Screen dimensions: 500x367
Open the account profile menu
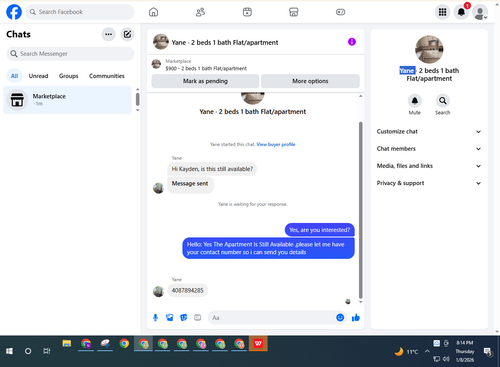(480, 12)
